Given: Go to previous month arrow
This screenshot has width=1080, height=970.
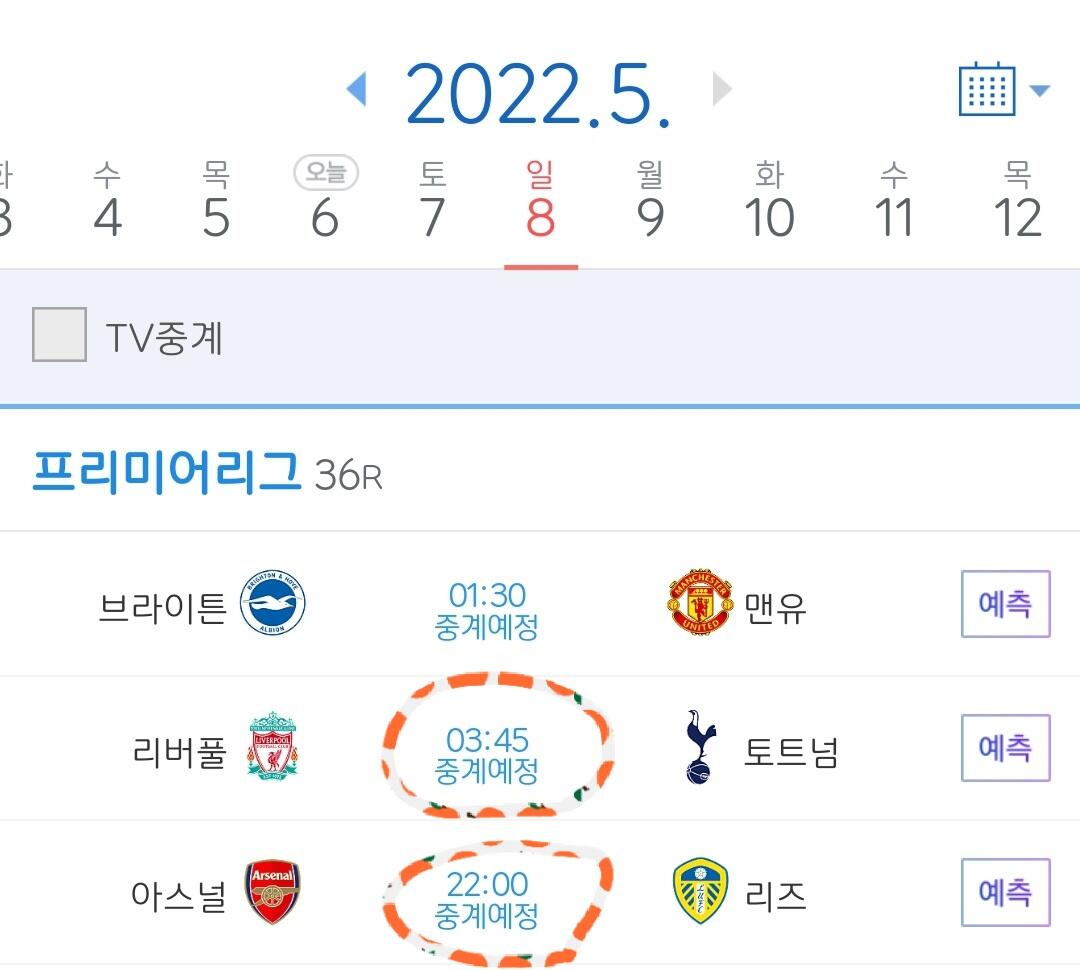Looking at the screenshot, I should 356,90.
